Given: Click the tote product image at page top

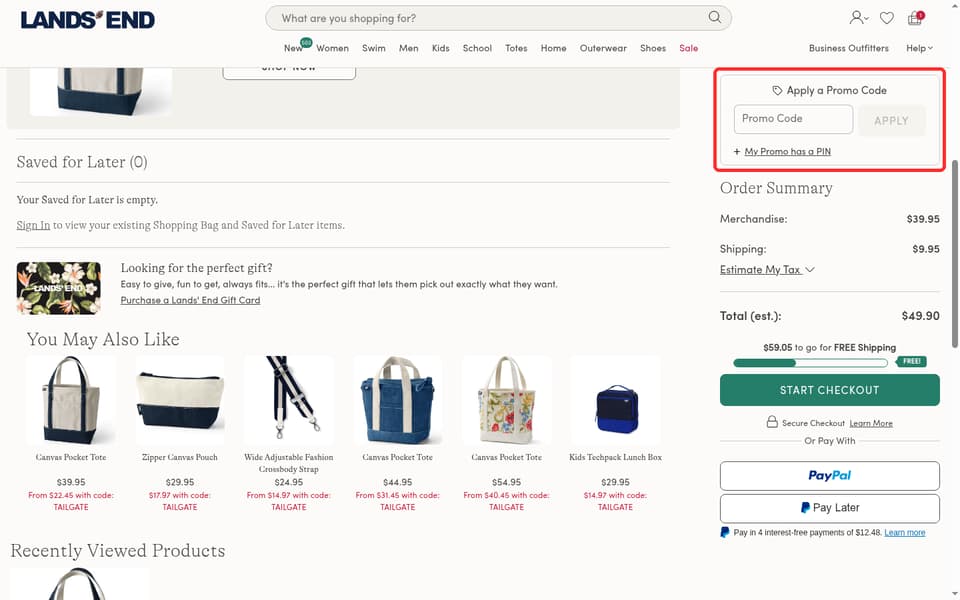Looking at the screenshot, I should (100, 92).
